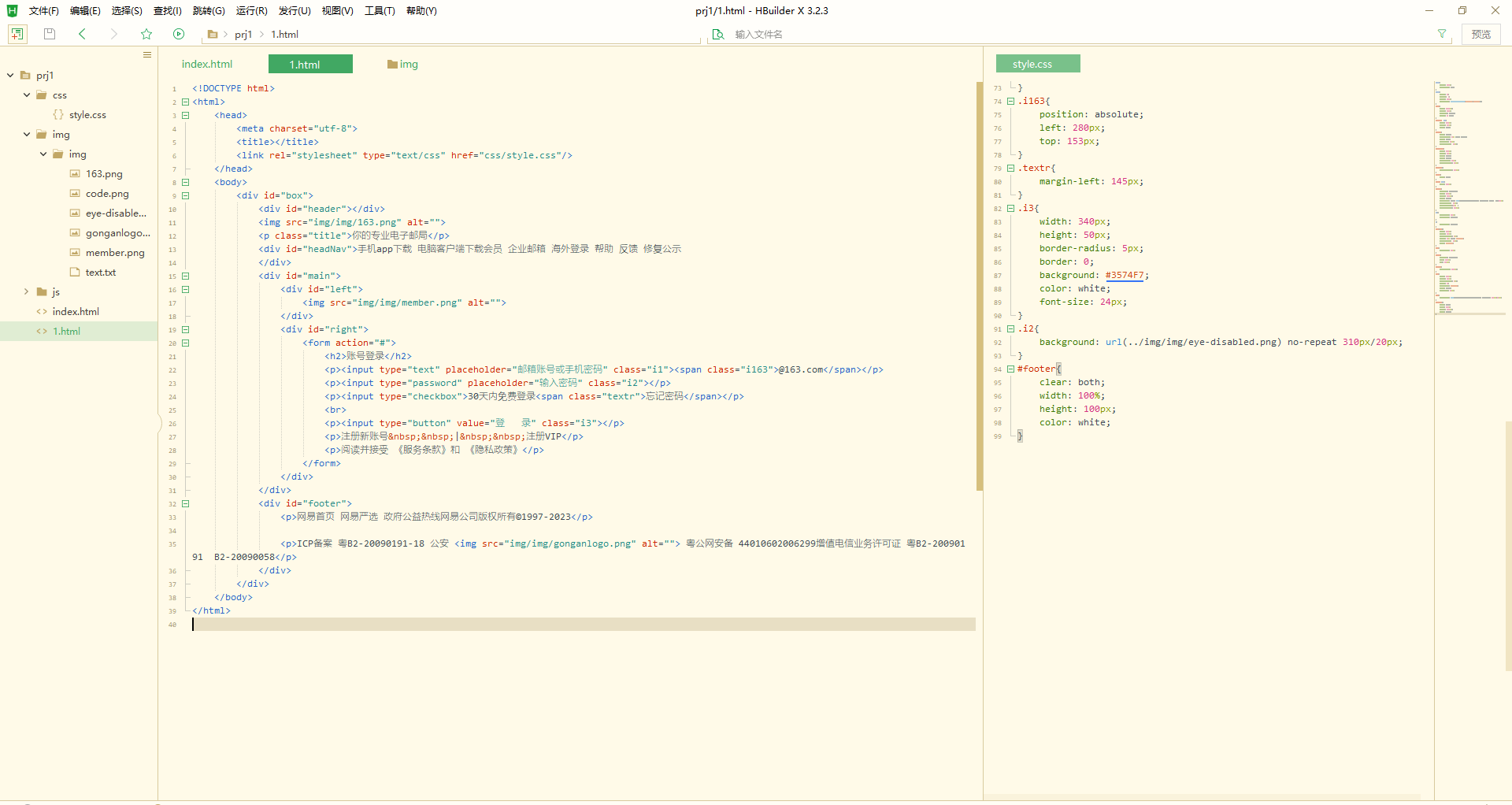Fold the footer div at line 32
Screen dimensions: 1512x805
tap(186, 503)
